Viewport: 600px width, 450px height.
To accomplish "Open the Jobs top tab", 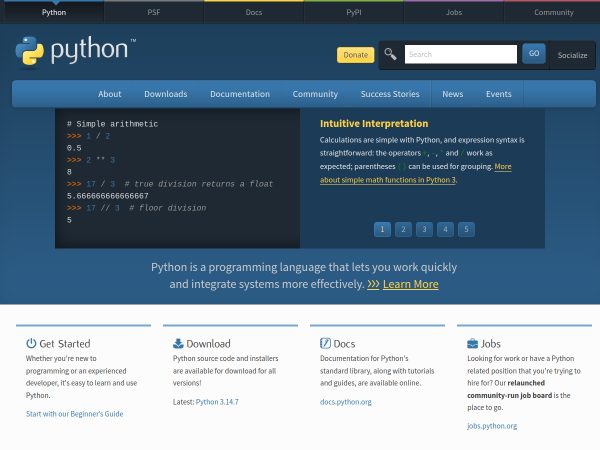I will point(454,12).
